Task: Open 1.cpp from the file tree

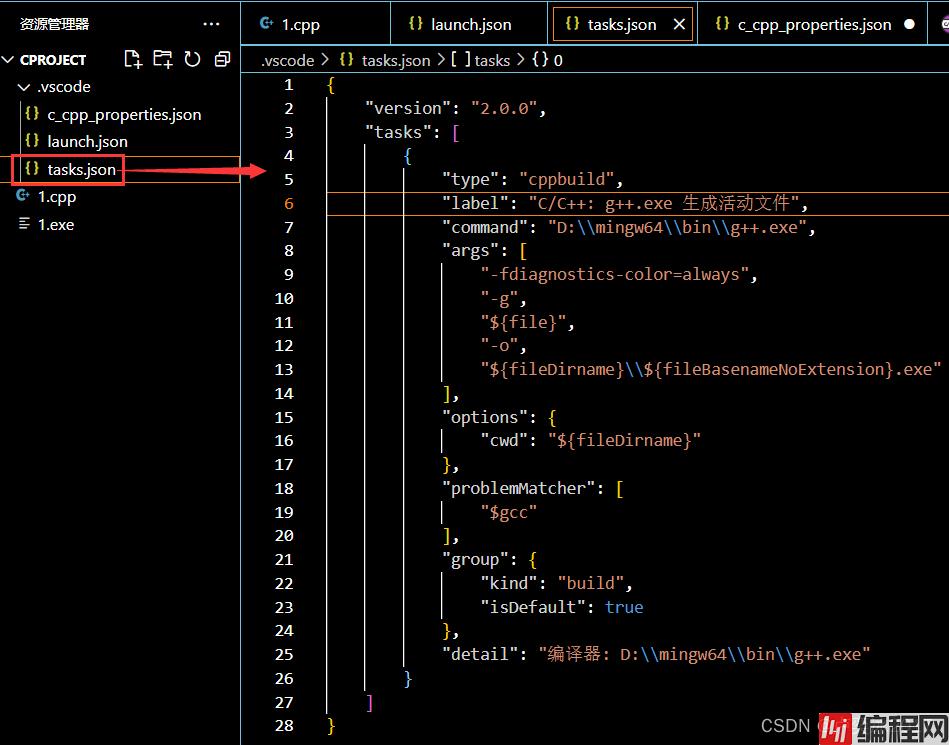Action: tap(57, 197)
